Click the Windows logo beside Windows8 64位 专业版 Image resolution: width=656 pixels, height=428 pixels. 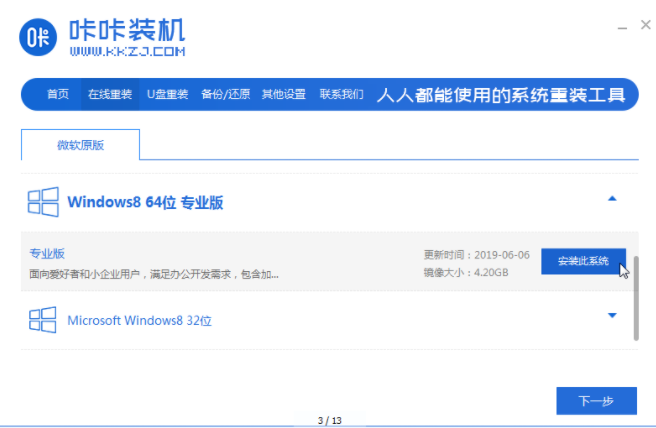point(43,202)
